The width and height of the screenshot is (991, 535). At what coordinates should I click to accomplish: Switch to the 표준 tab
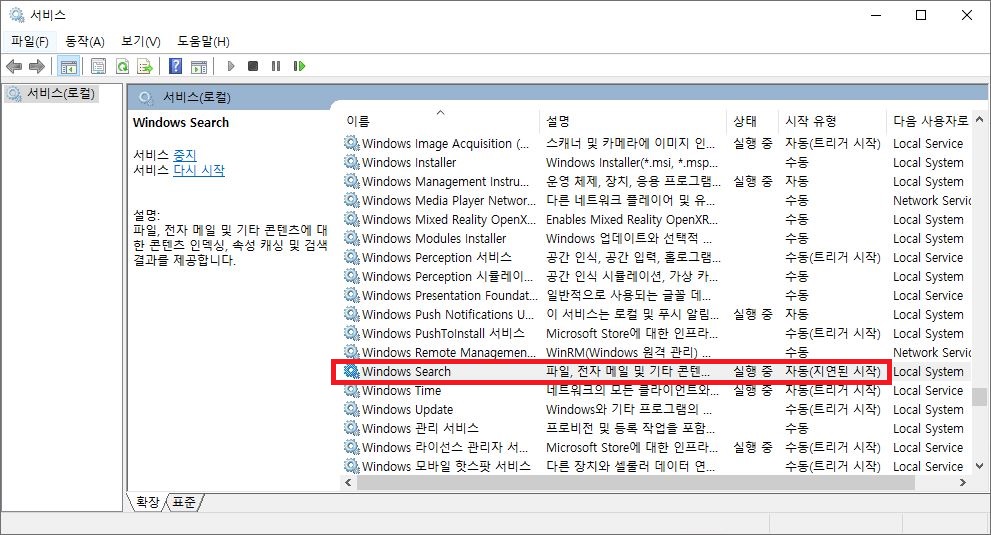pos(184,502)
